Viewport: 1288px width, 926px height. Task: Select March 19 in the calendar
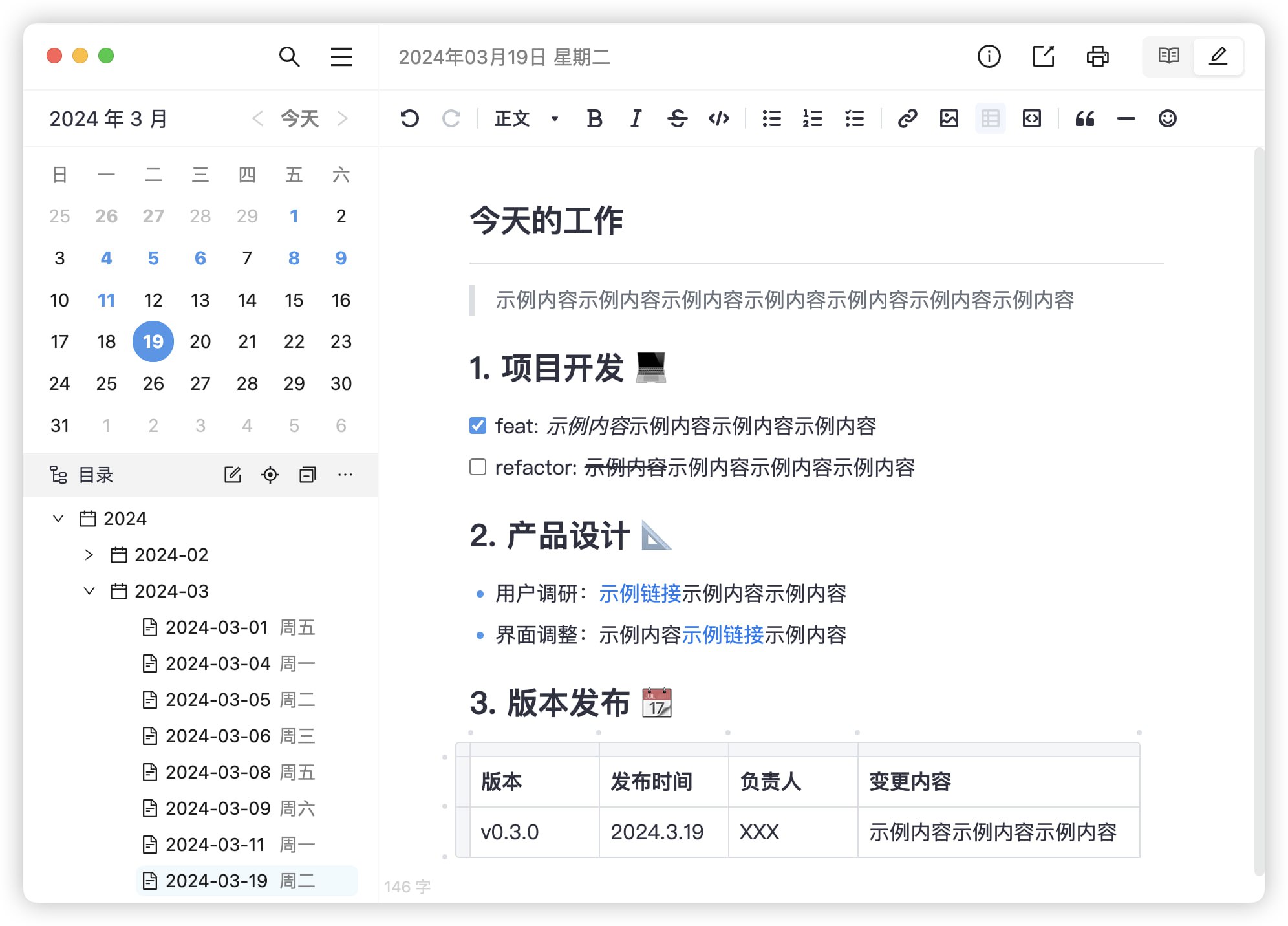(x=153, y=341)
